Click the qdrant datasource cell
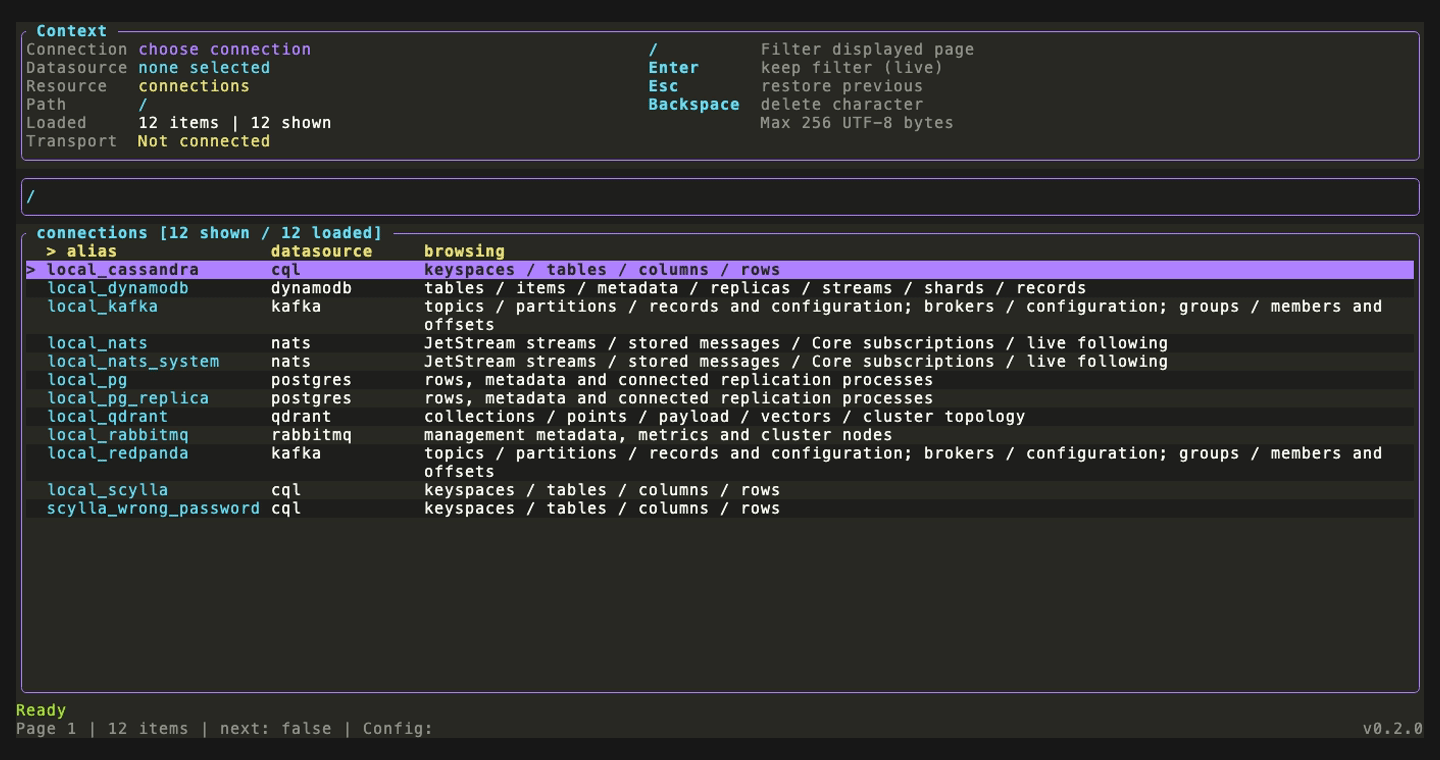The image size is (1440, 760). coord(301,416)
